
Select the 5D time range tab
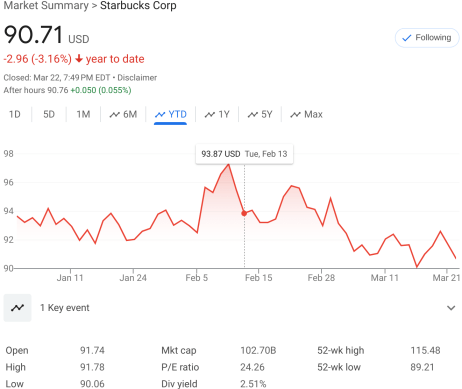(49, 115)
